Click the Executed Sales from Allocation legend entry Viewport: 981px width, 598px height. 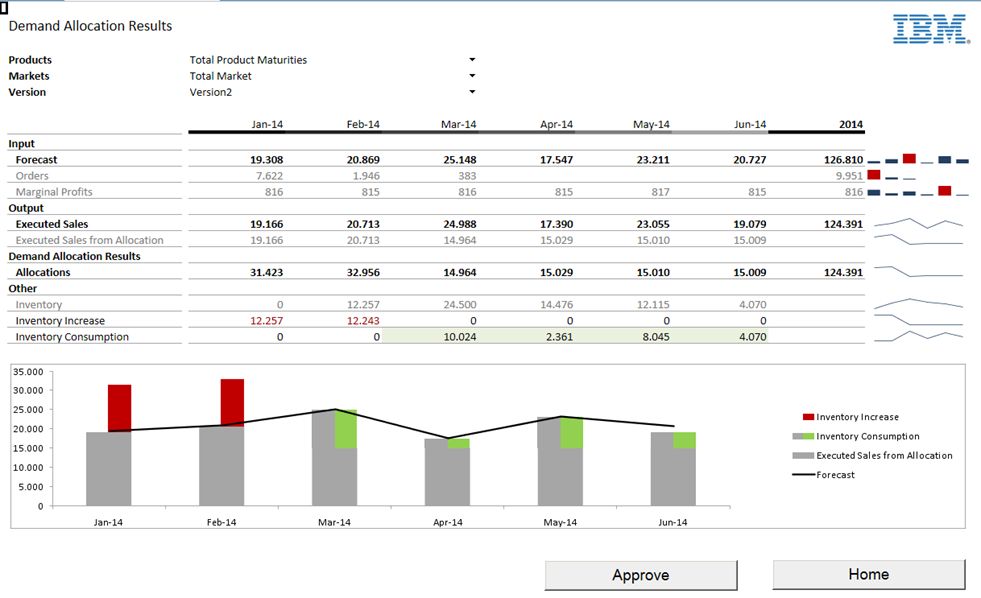coord(884,455)
